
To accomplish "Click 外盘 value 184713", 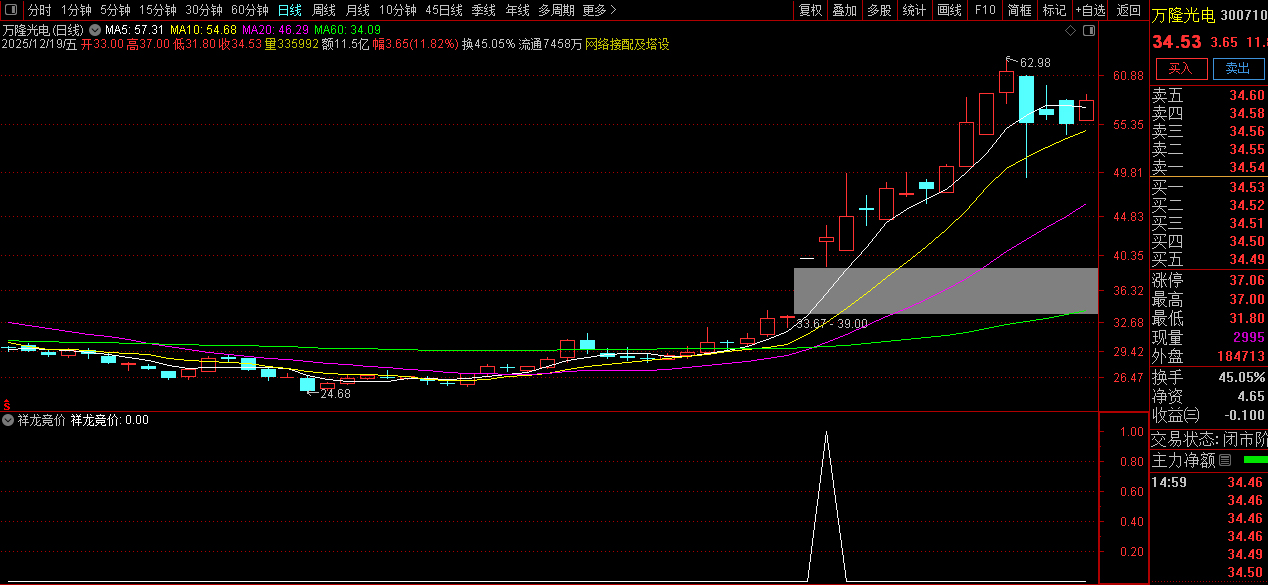I will (x=1241, y=356).
